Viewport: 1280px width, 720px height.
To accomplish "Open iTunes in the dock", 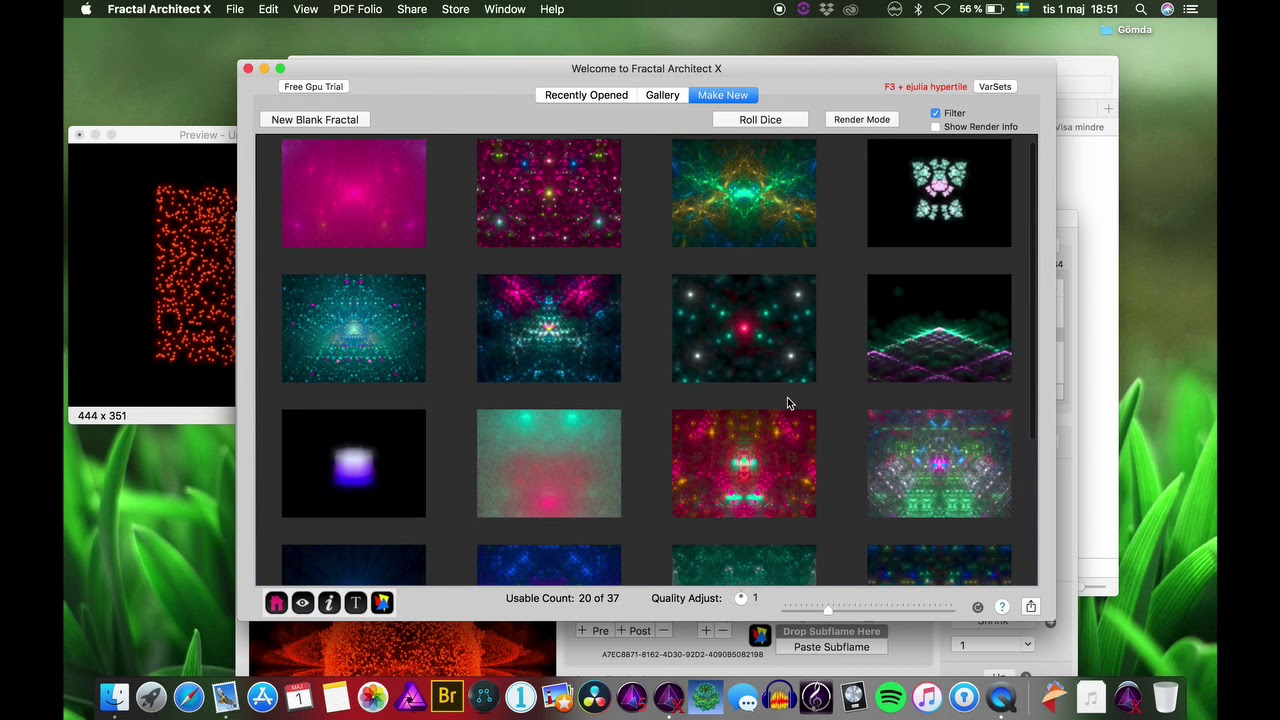I will coord(927,697).
